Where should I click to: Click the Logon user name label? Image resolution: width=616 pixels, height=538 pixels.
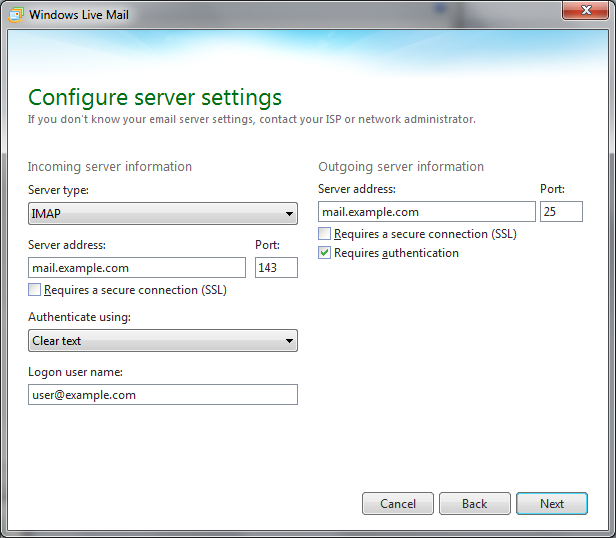(x=73, y=372)
